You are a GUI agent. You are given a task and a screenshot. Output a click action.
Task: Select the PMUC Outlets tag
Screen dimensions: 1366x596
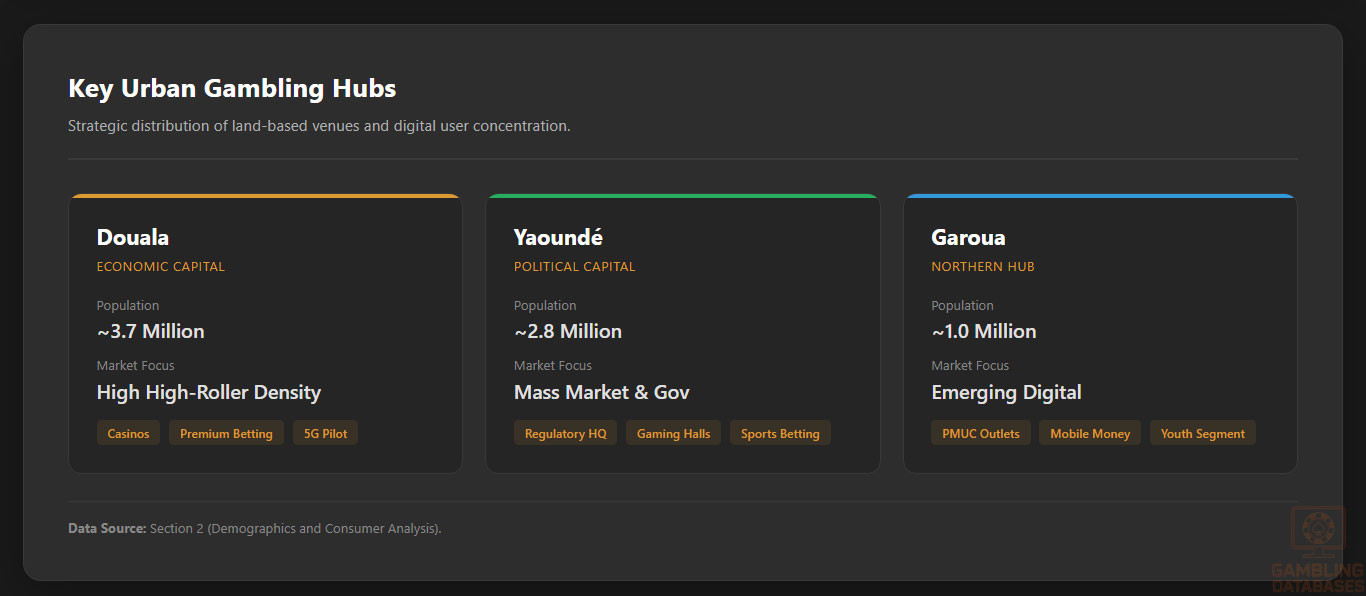pyautogui.click(x=980, y=433)
